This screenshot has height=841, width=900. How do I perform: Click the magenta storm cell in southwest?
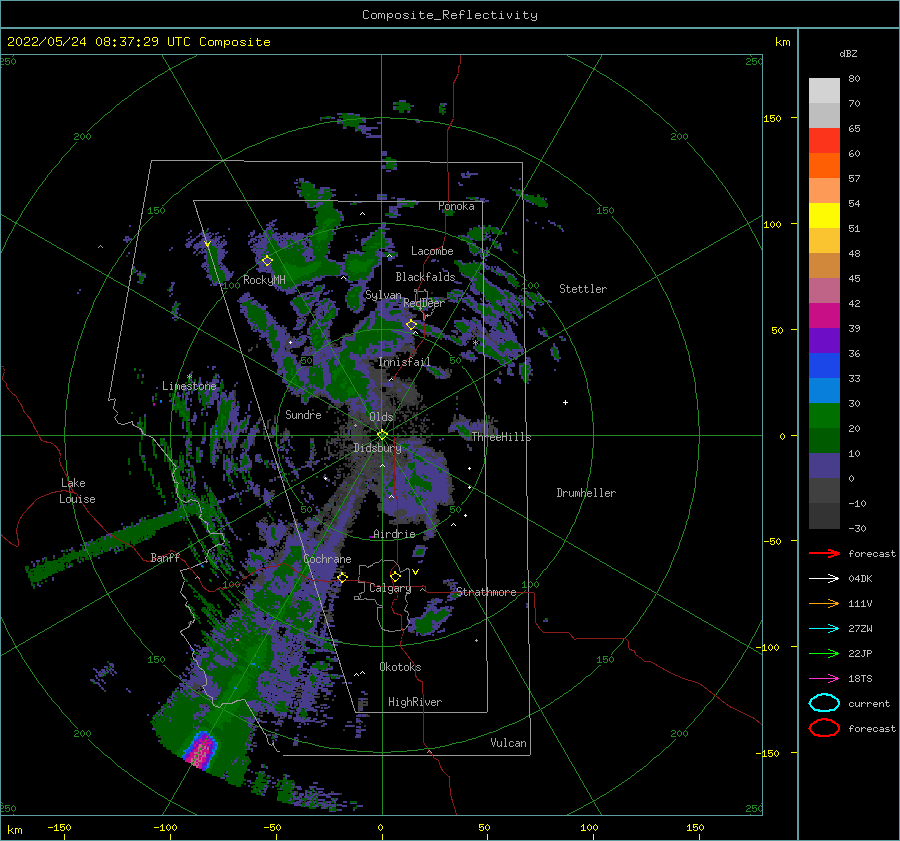[201, 751]
